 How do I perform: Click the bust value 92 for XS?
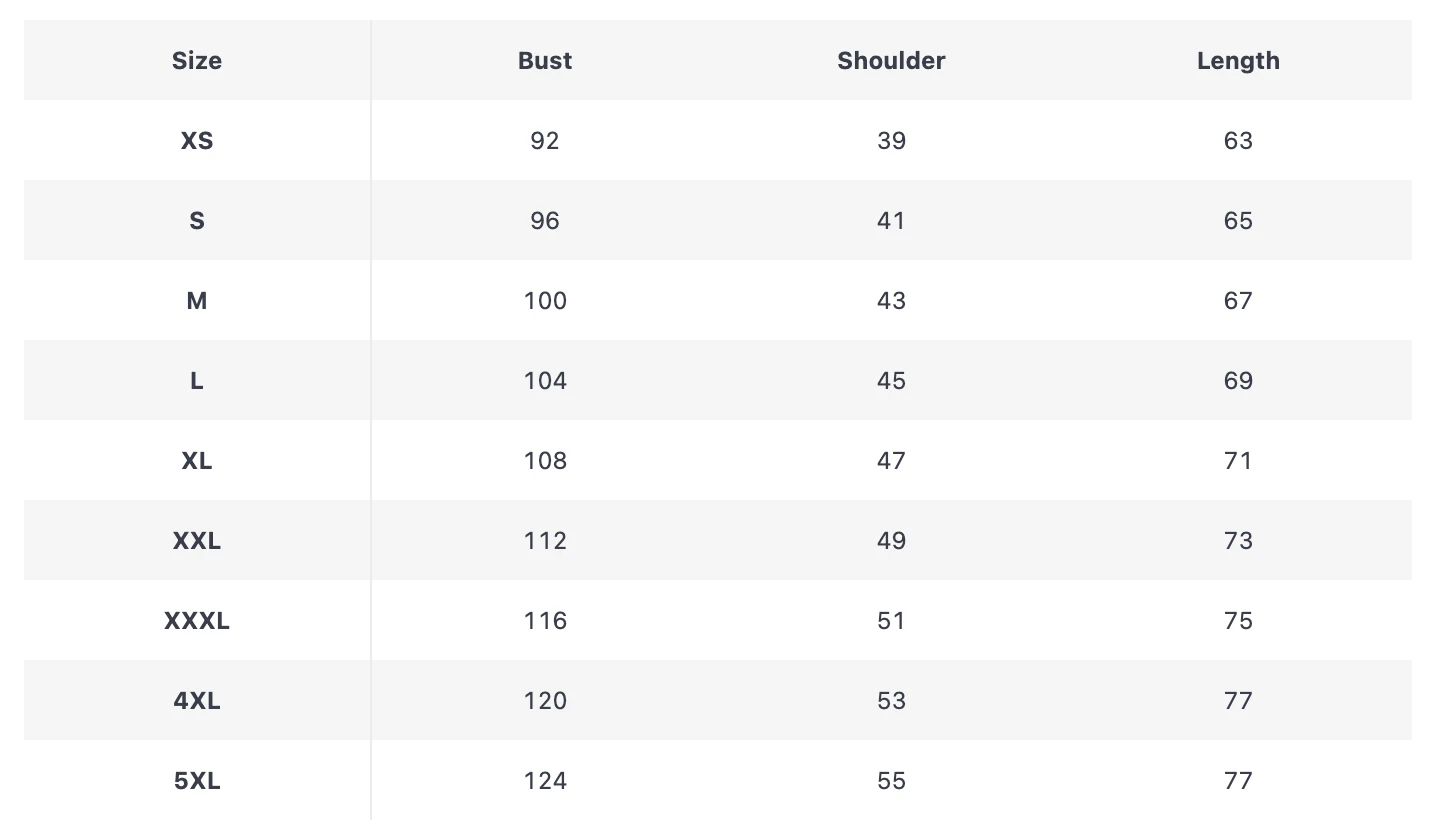[x=545, y=141]
